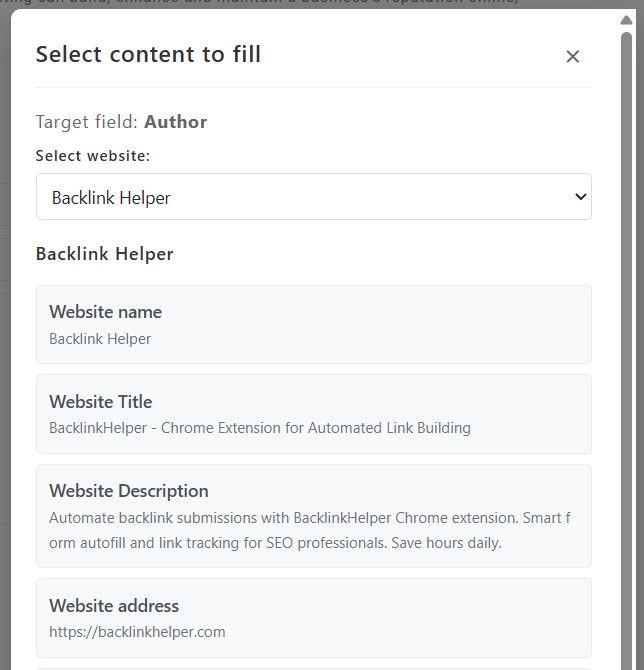The width and height of the screenshot is (644, 670).
Task: Click the 'Select website:' label
Action: pyautogui.click(x=93, y=156)
